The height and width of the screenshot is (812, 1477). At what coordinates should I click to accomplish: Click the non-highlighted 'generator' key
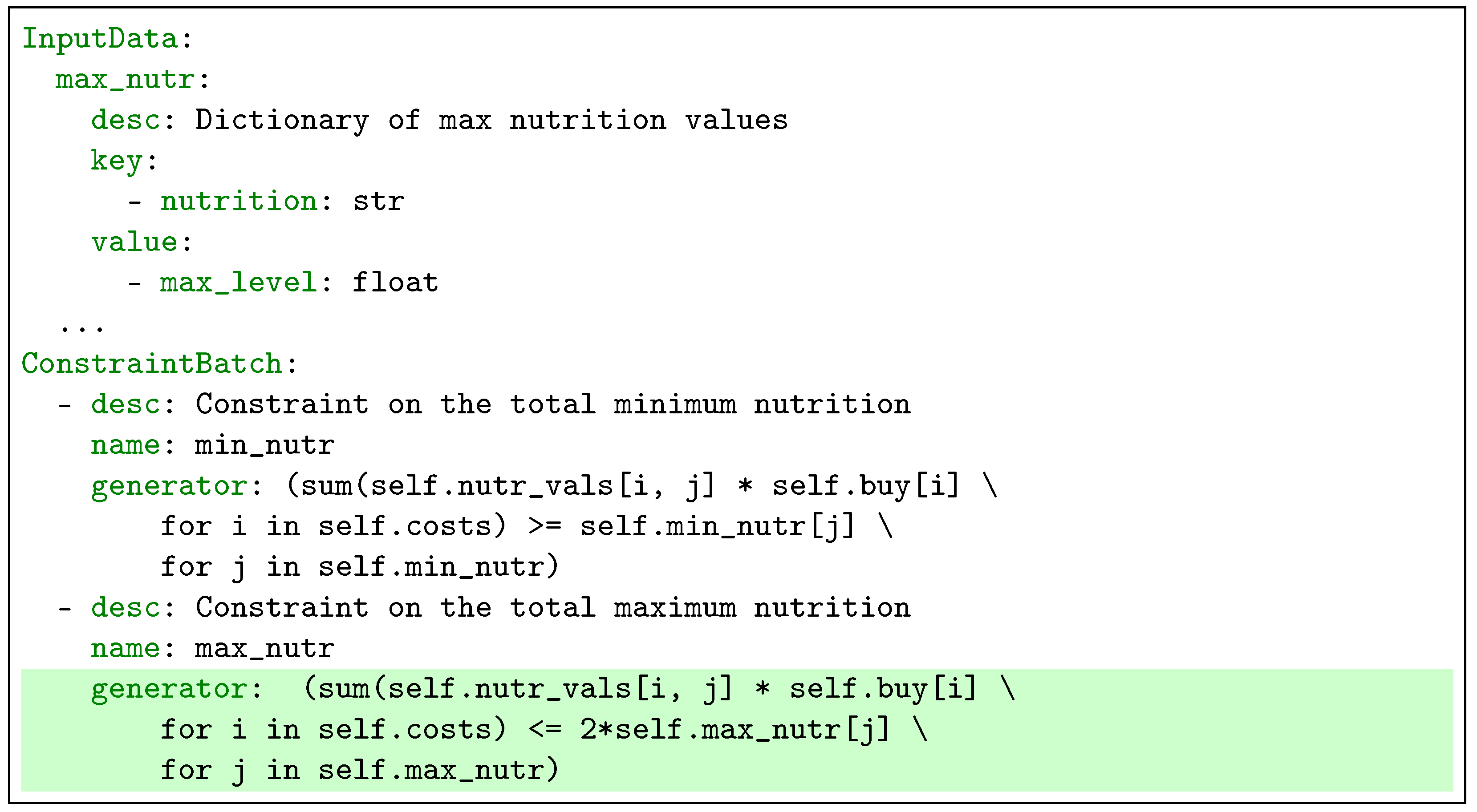pyautogui.click(x=169, y=486)
